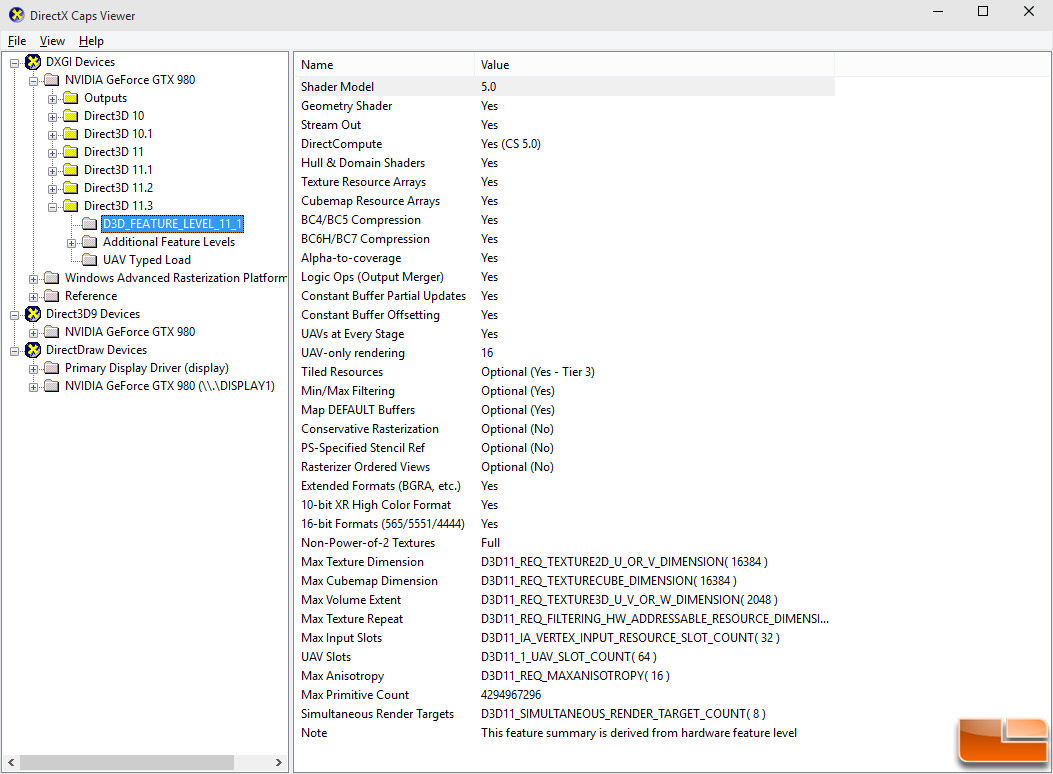
Task: Select the Shader Model row
Action: (565, 87)
